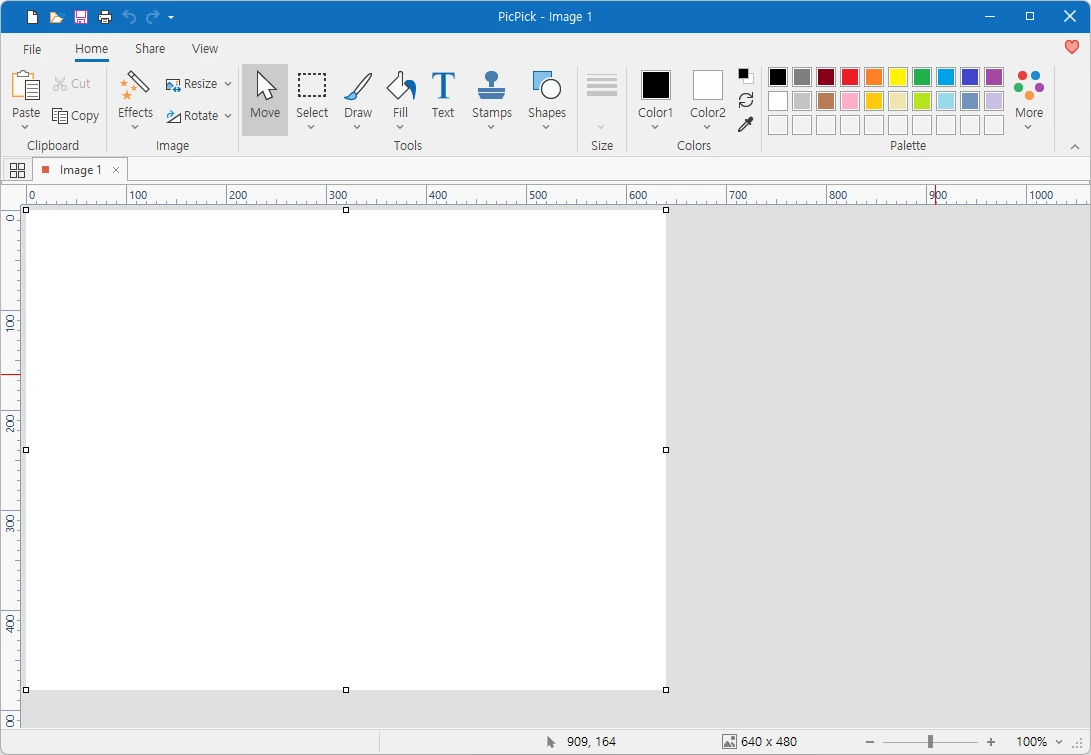Select the Text tool
Screen dimensions: 1091x755
(442, 91)
